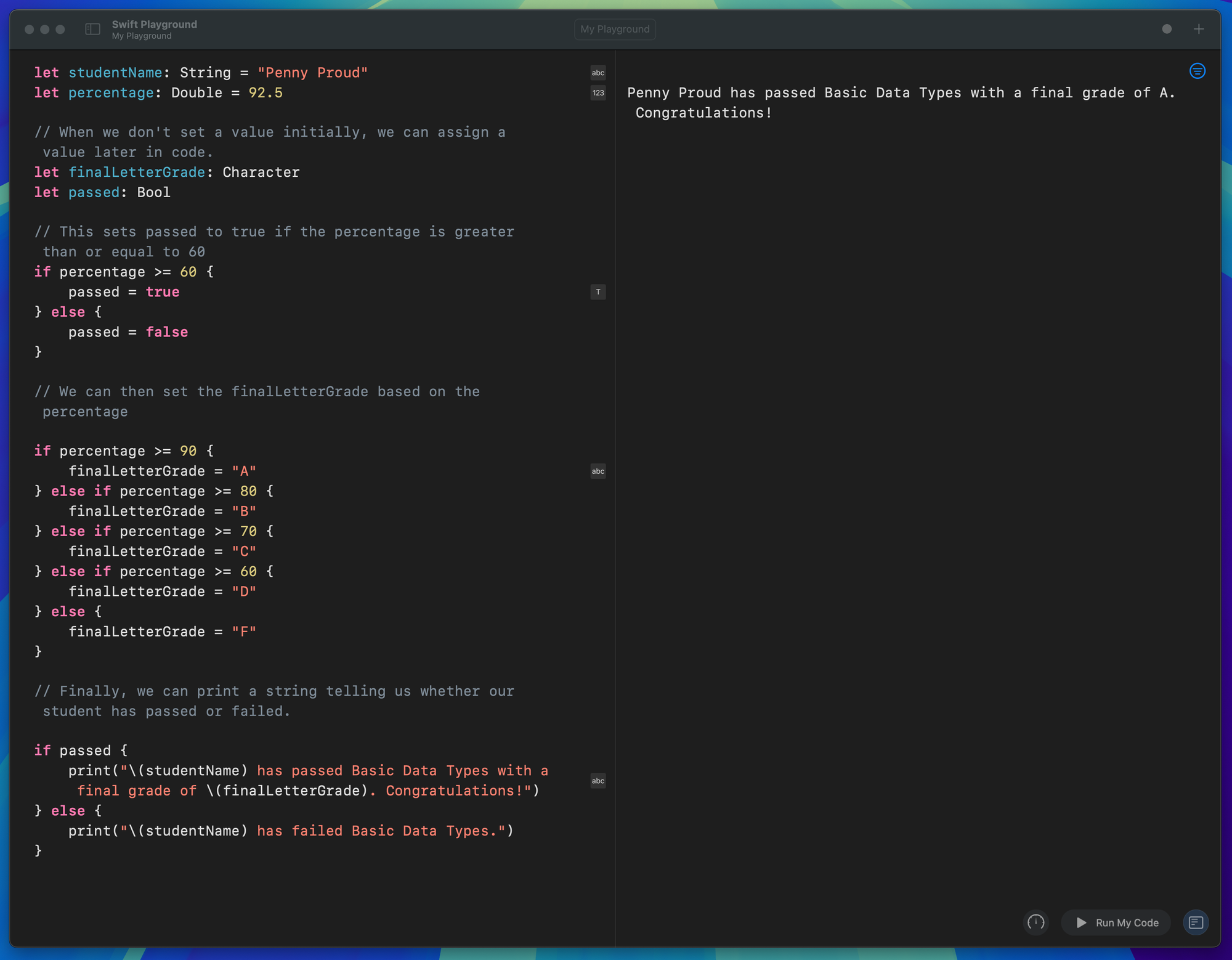
Task: Click the 123 result badge for percentage
Action: point(598,93)
